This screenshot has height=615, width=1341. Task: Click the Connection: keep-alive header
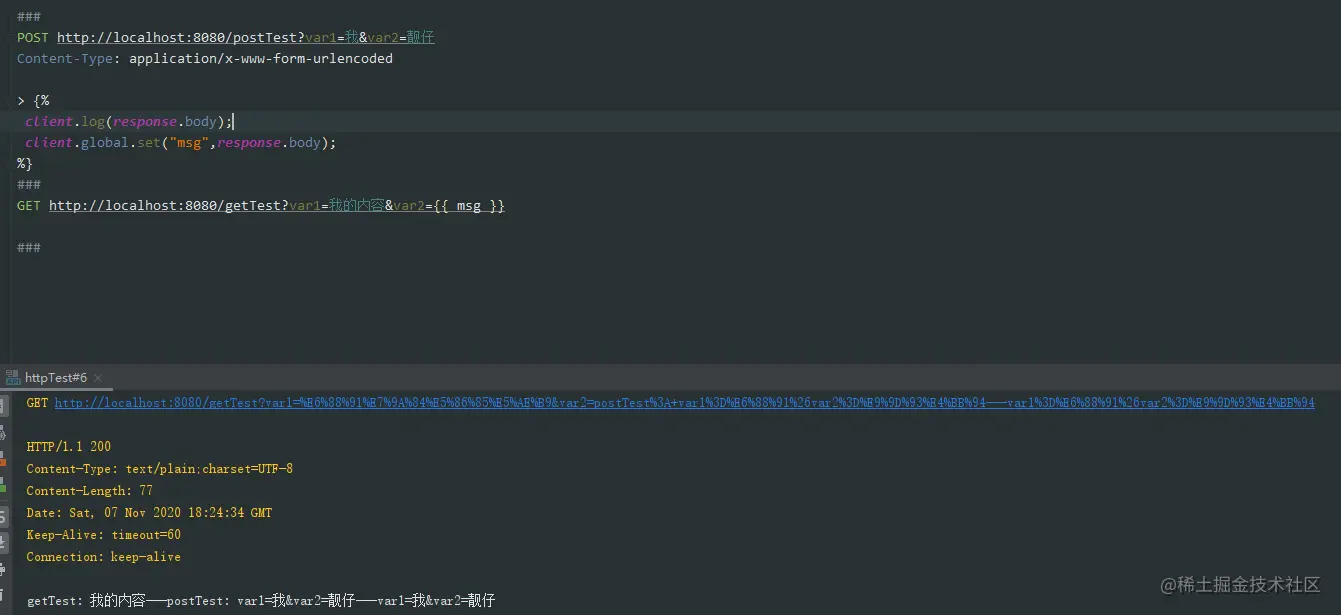point(104,556)
